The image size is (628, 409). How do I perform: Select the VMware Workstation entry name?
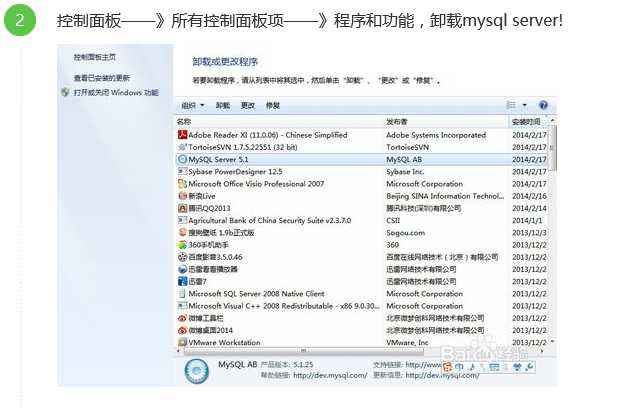click(x=224, y=343)
